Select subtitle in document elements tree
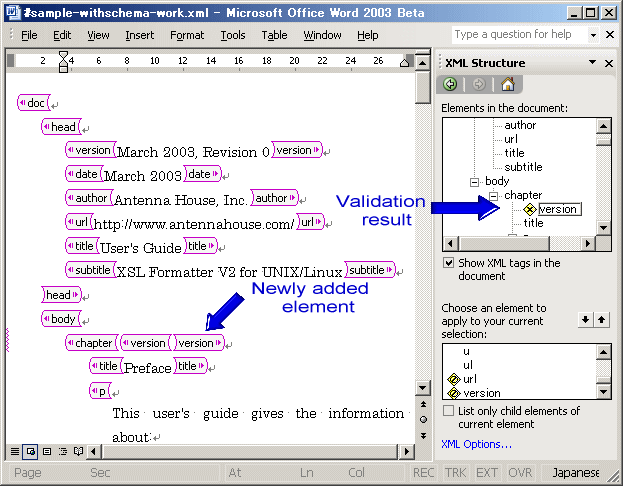Image resolution: width=623 pixels, height=486 pixels. 523,167
